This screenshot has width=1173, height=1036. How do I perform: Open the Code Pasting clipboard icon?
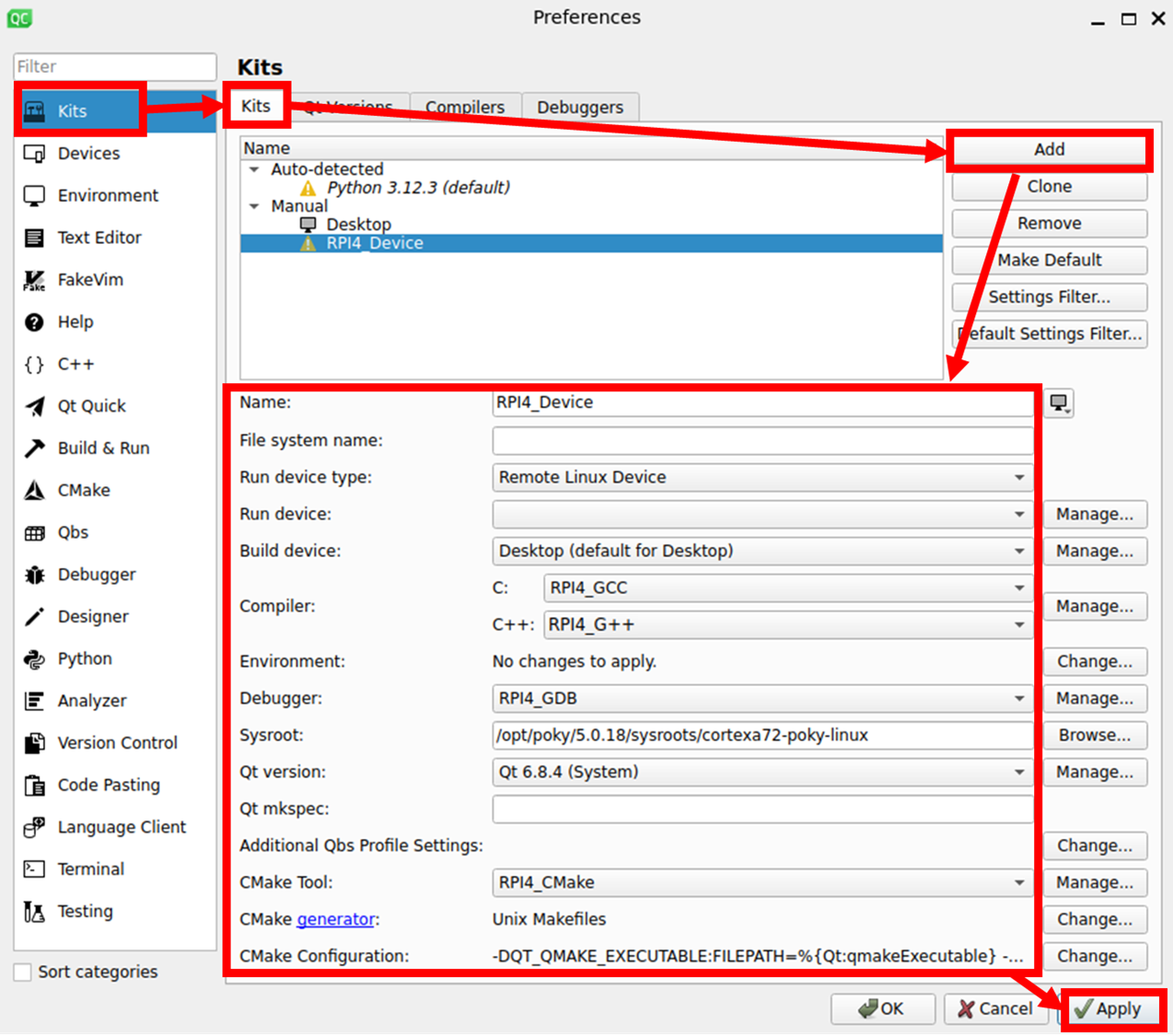pyautogui.click(x=34, y=786)
